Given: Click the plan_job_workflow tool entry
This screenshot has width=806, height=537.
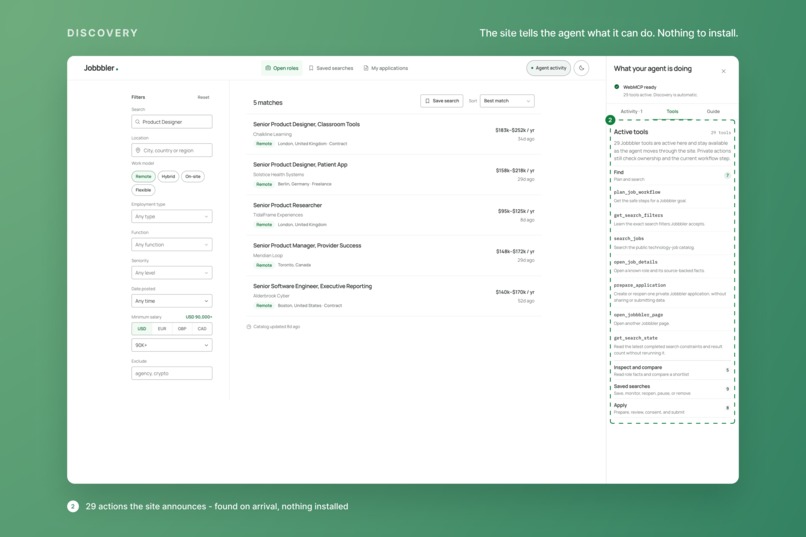Looking at the screenshot, I should pyautogui.click(x=672, y=196).
